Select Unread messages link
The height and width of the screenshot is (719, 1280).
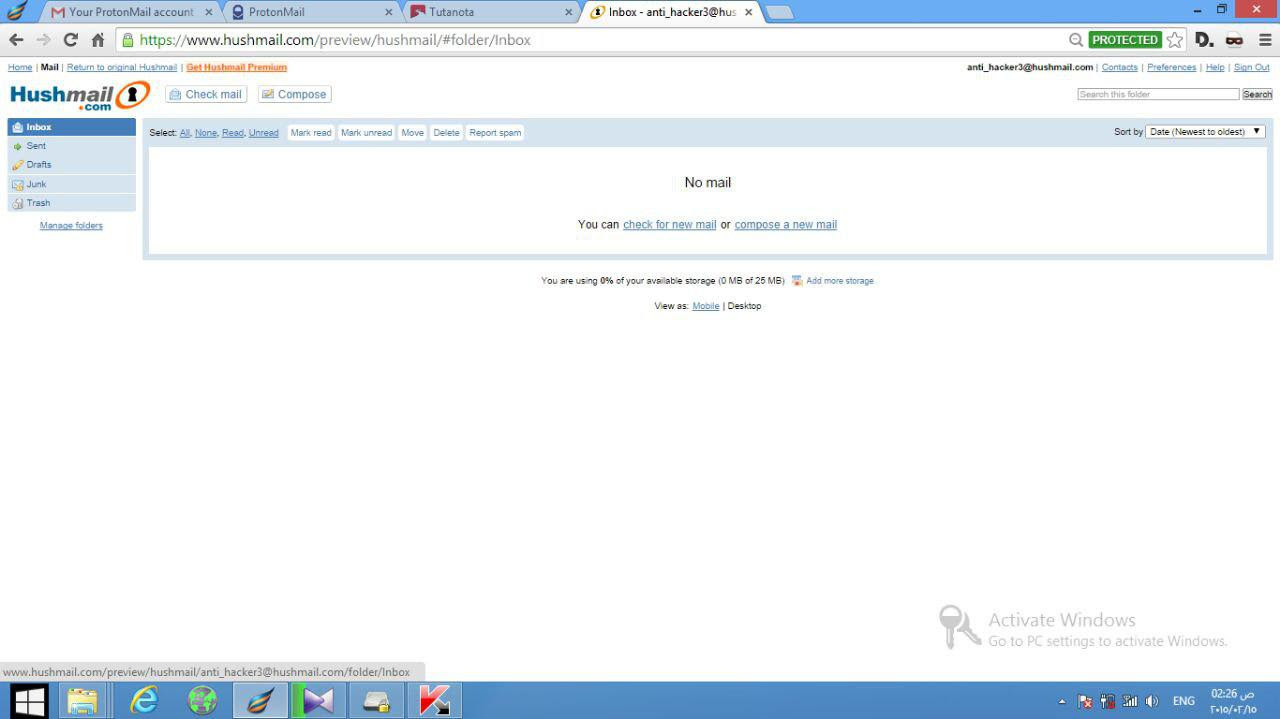[264, 133]
